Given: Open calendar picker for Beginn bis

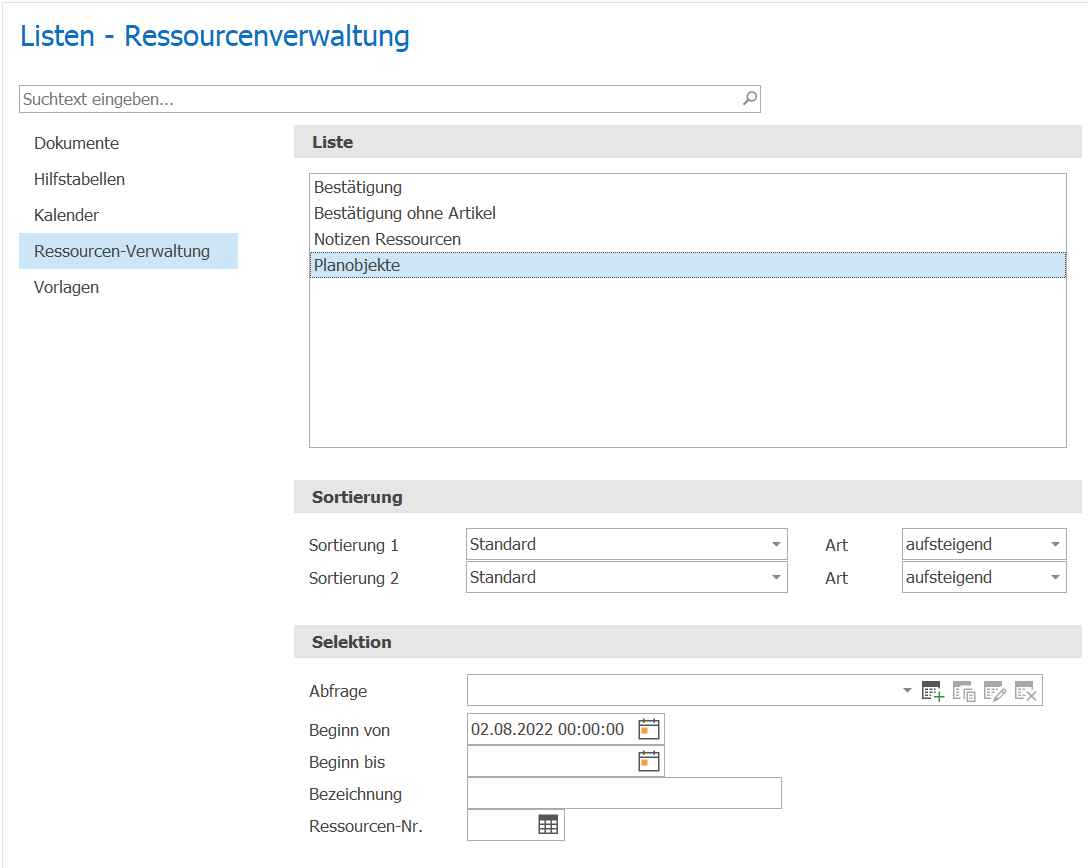Looking at the screenshot, I should [649, 761].
